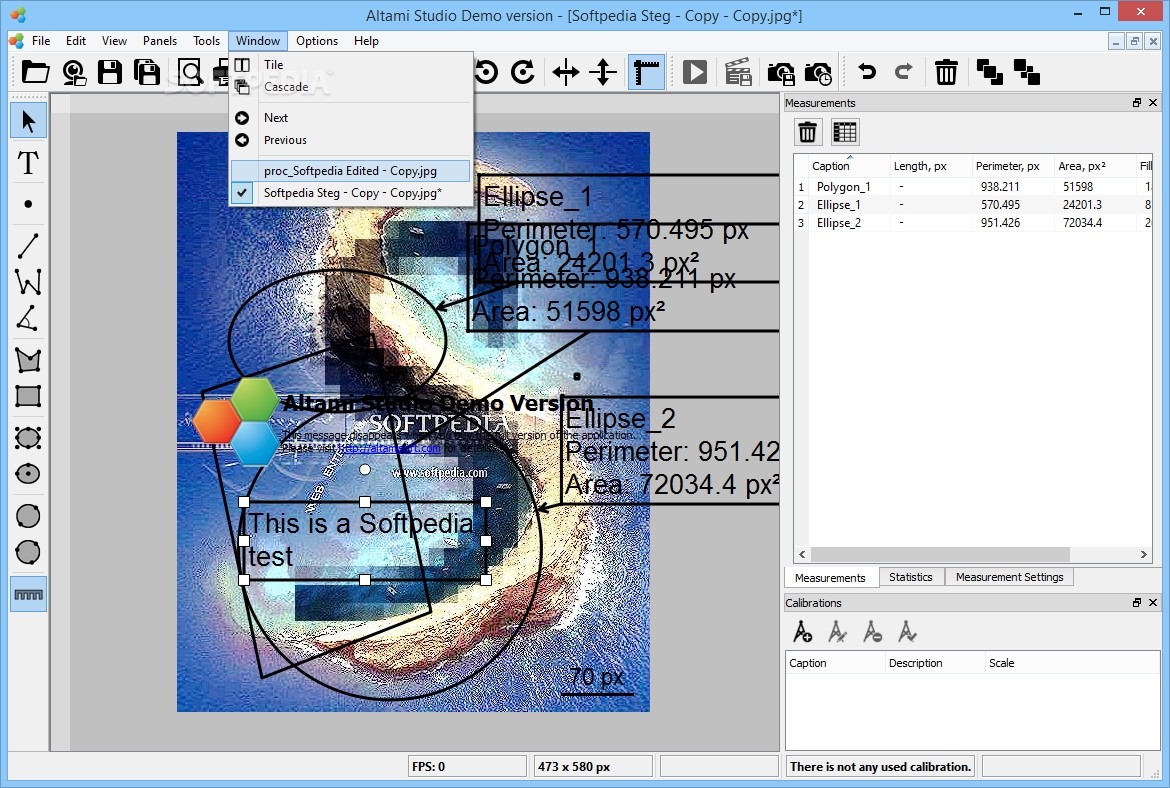Select the circle by three points tool

tap(28, 552)
